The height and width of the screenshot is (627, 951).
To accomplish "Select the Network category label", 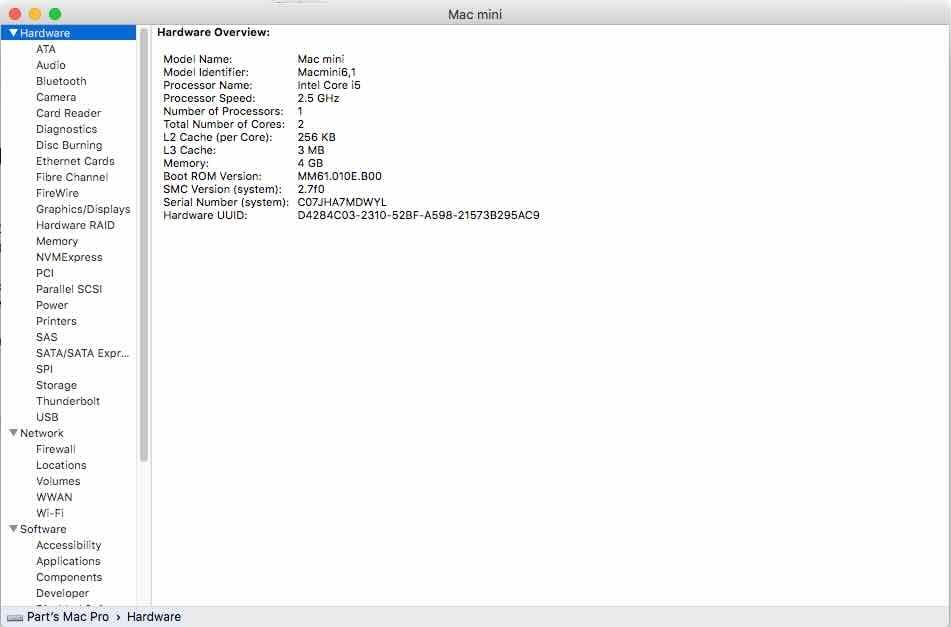I will tap(42, 433).
